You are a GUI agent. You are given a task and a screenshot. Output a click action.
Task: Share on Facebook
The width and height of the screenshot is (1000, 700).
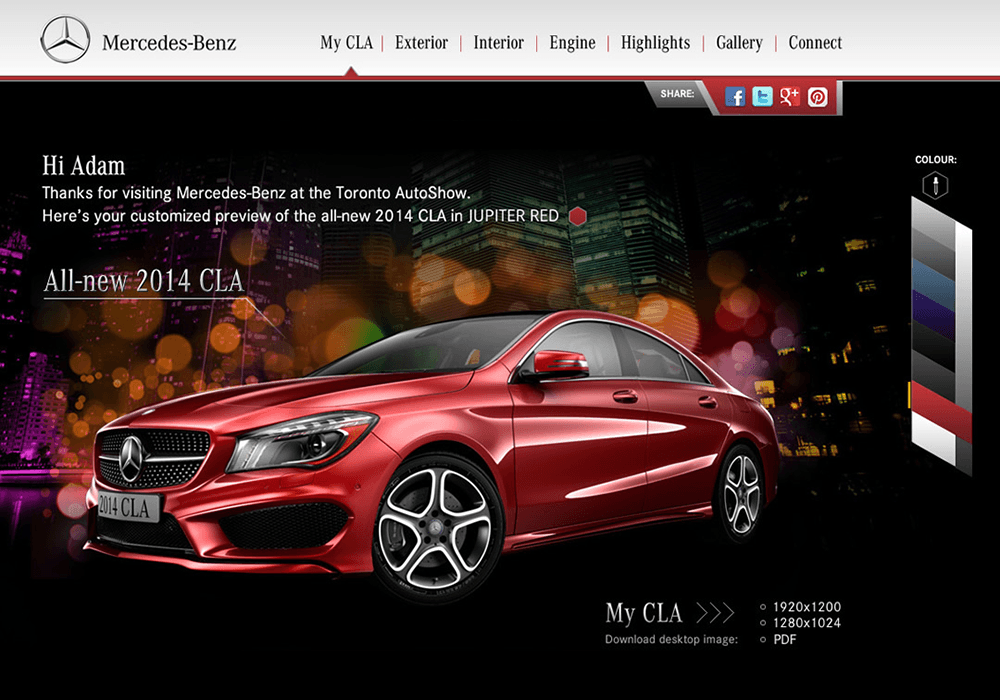[x=735, y=97]
